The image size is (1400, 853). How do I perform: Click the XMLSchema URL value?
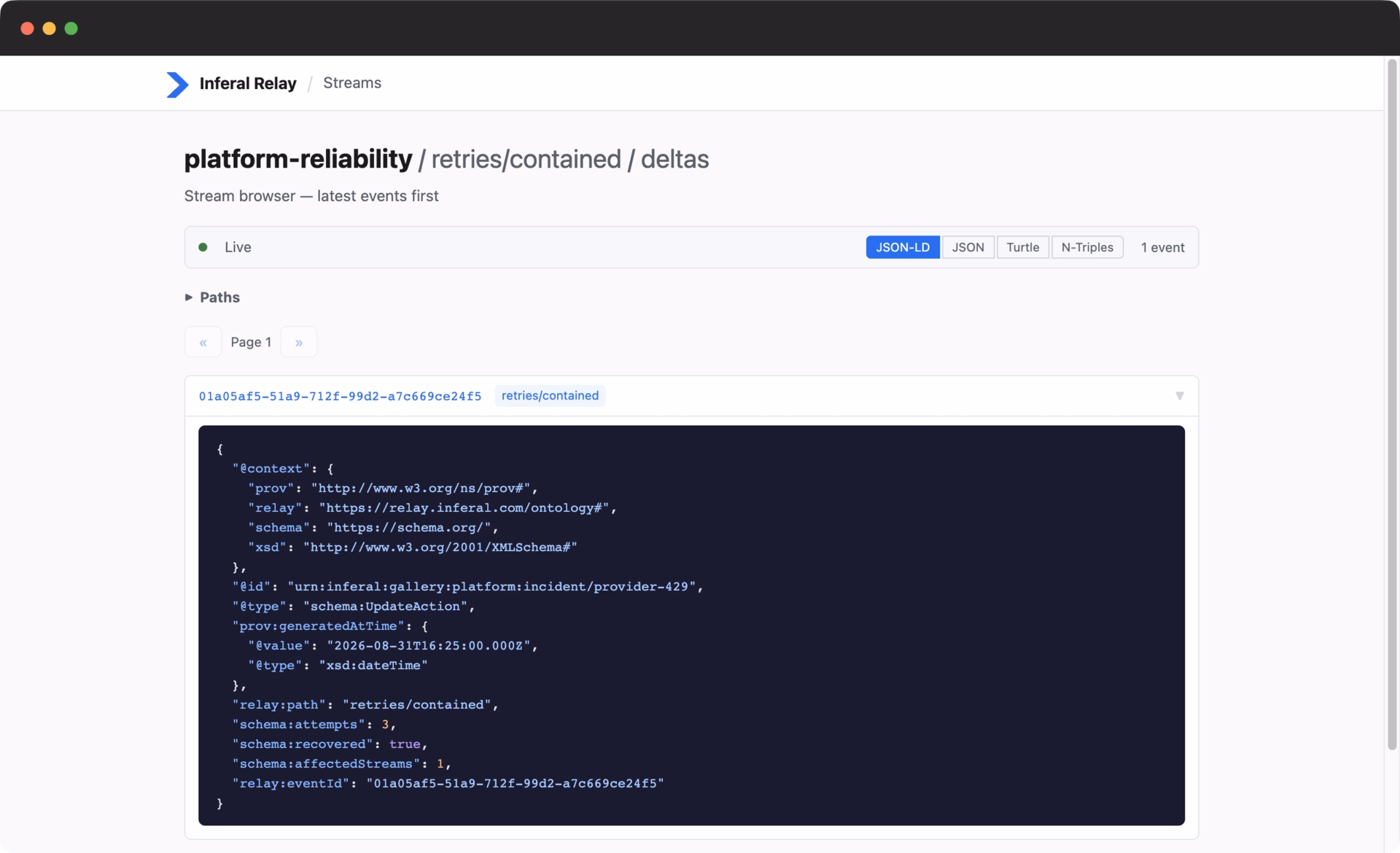pos(440,548)
